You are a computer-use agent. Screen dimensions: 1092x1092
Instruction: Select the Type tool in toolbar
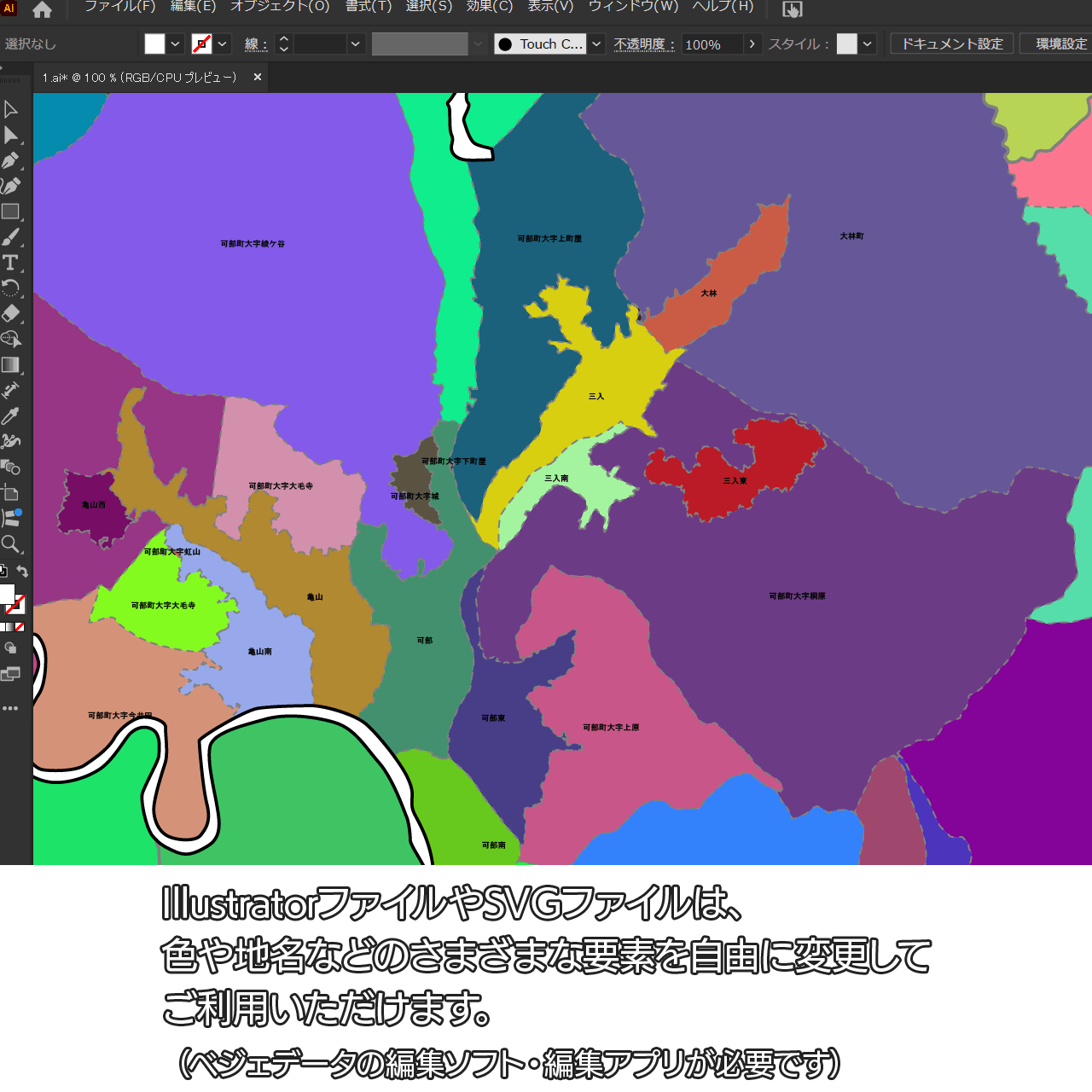(10, 263)
